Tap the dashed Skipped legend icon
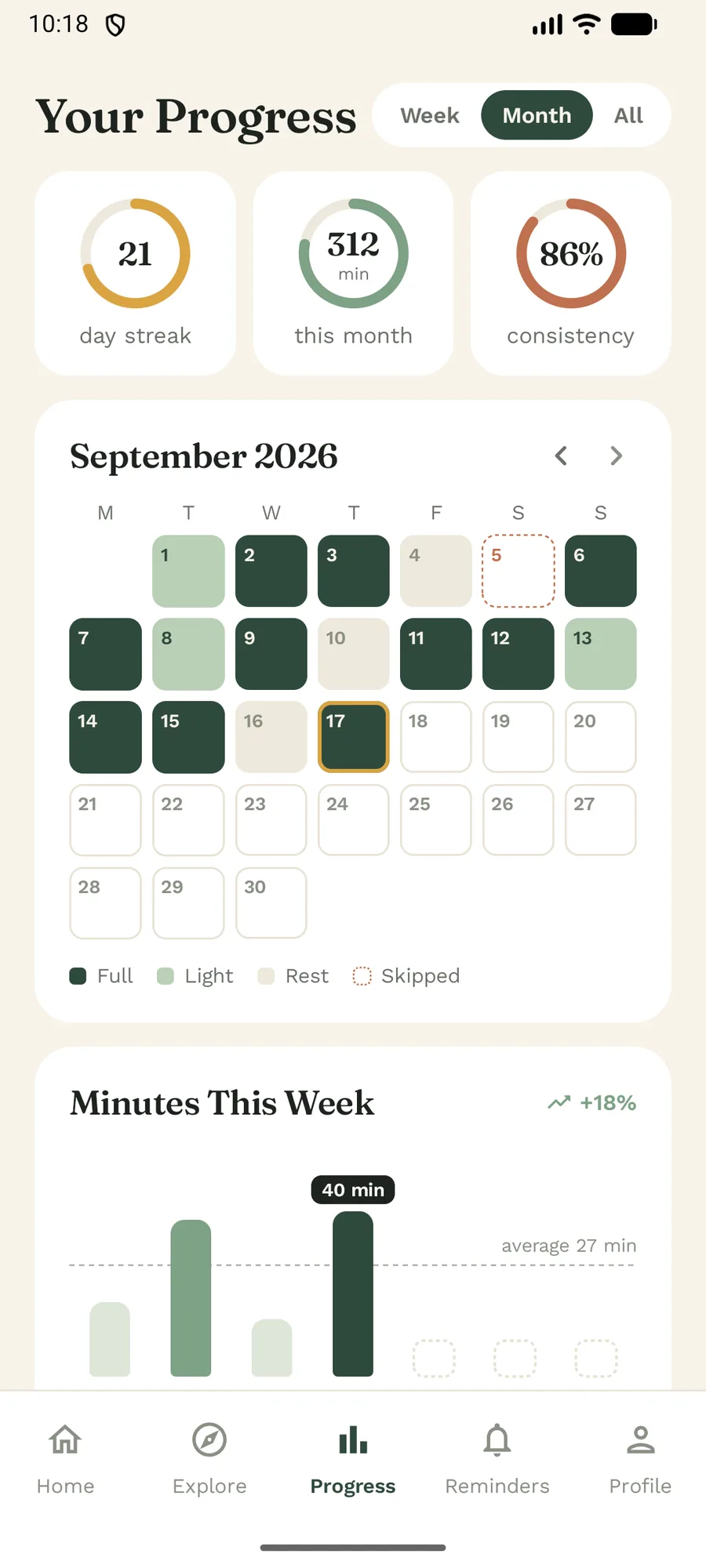706x1568 pixels. click(x=362, y=976)
